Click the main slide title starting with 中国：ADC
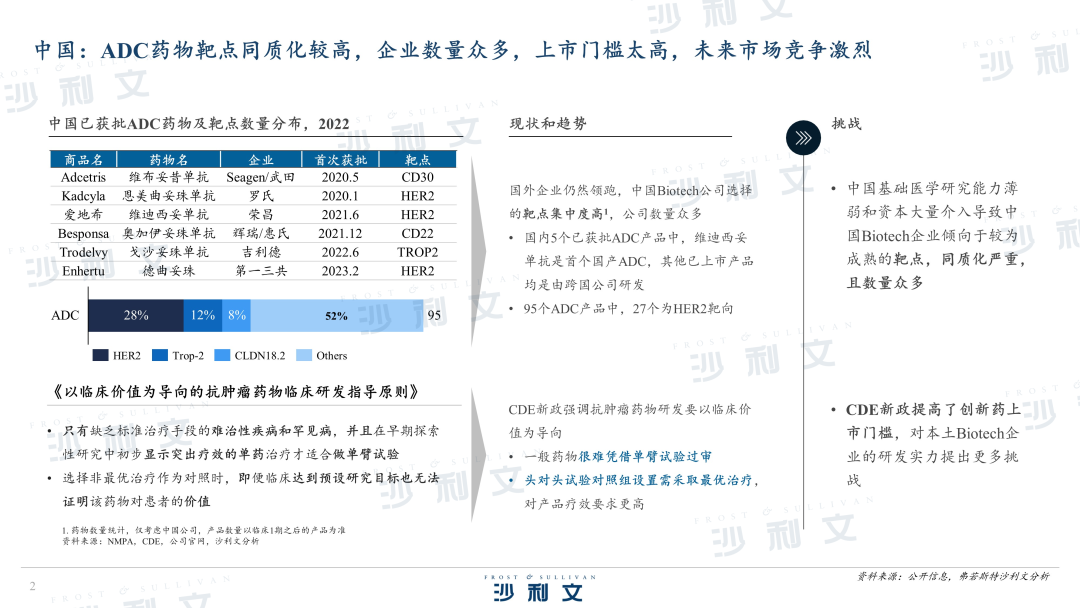Image resolution: width=1080 pixels, height=608 pixels. (x=453, y=50)
